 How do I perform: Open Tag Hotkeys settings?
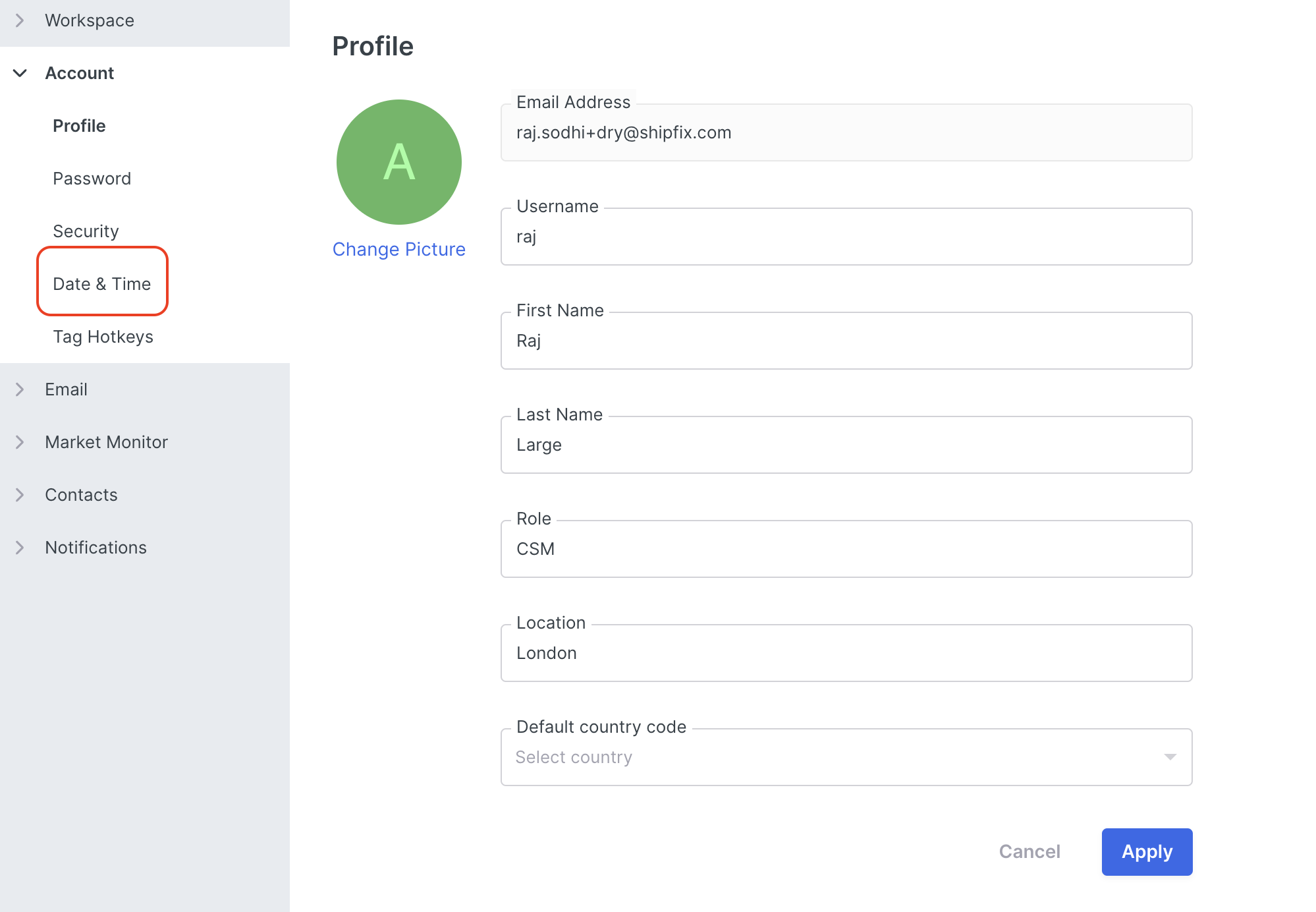click(x=103, y=337)
